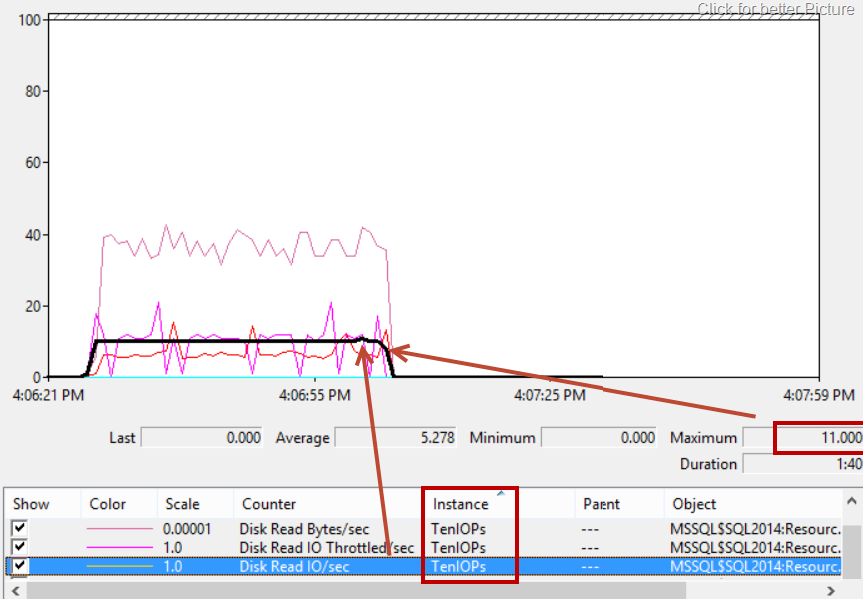Select the Disk Read Bytes/sec counter row

[x=304, y=529]
